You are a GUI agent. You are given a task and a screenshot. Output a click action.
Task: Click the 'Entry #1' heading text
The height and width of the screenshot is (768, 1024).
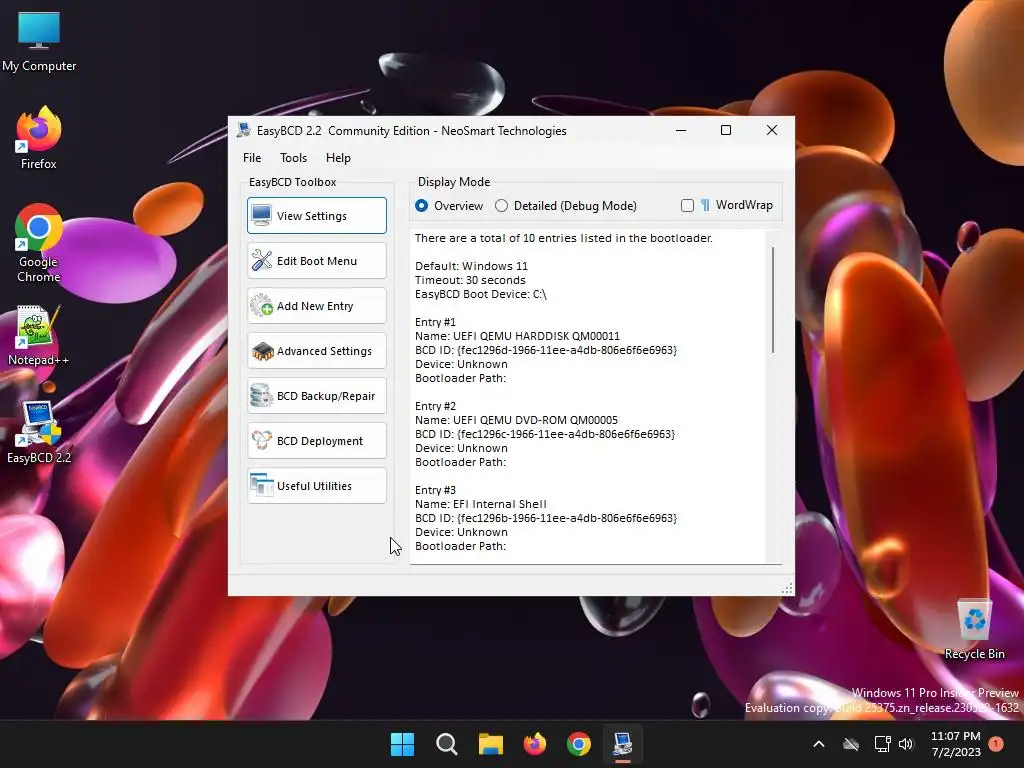coord(436,322)
